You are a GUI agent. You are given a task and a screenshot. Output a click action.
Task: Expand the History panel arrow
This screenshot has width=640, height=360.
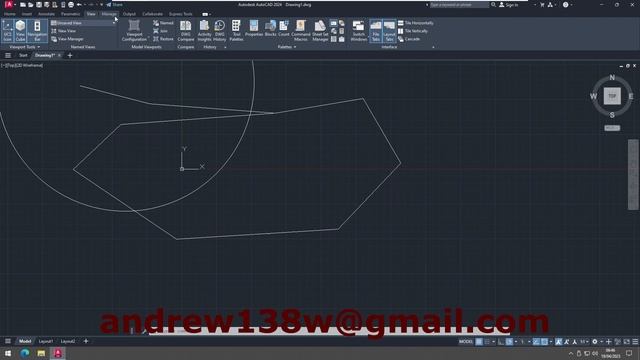225,47
